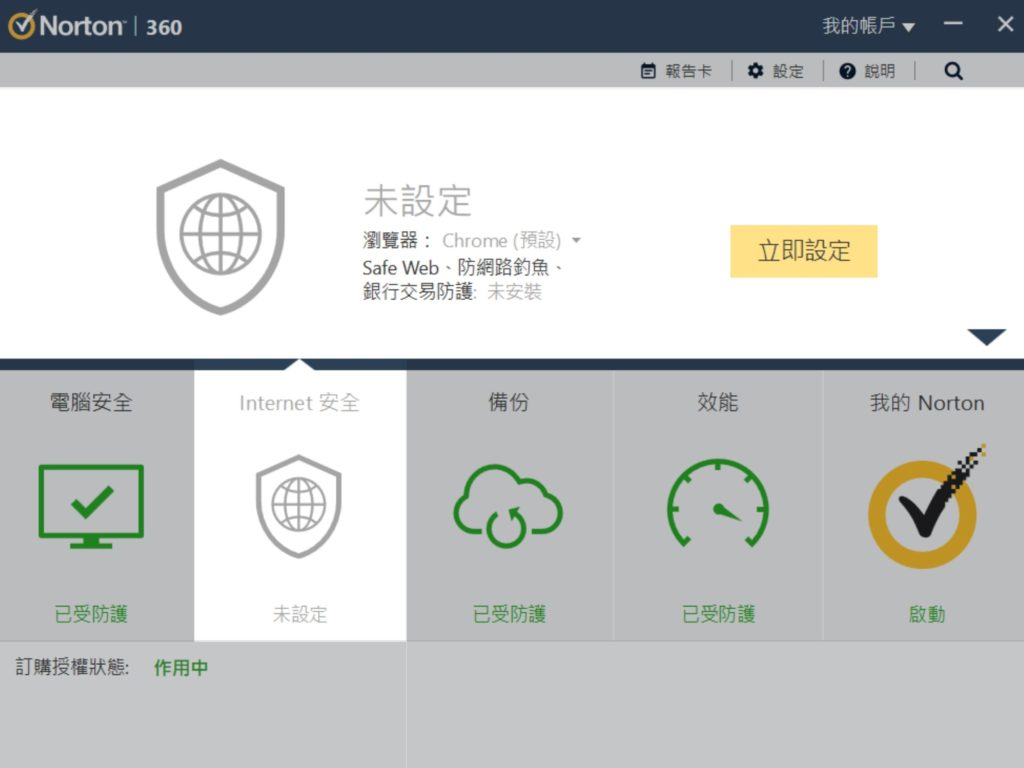Click 未設定 under Internet 安全
This screenshot has height=768, width=1024.
click(x=300, y=614)
